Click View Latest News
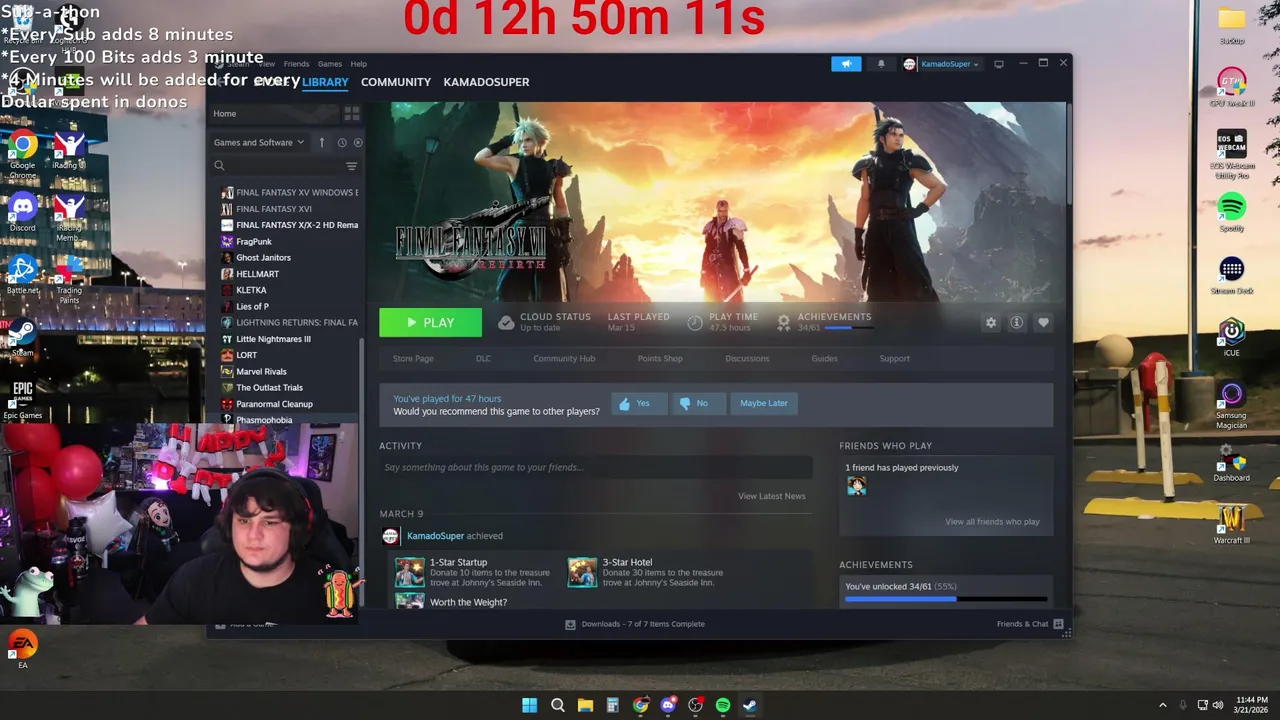1280x720 pixels. click(771, 496)
